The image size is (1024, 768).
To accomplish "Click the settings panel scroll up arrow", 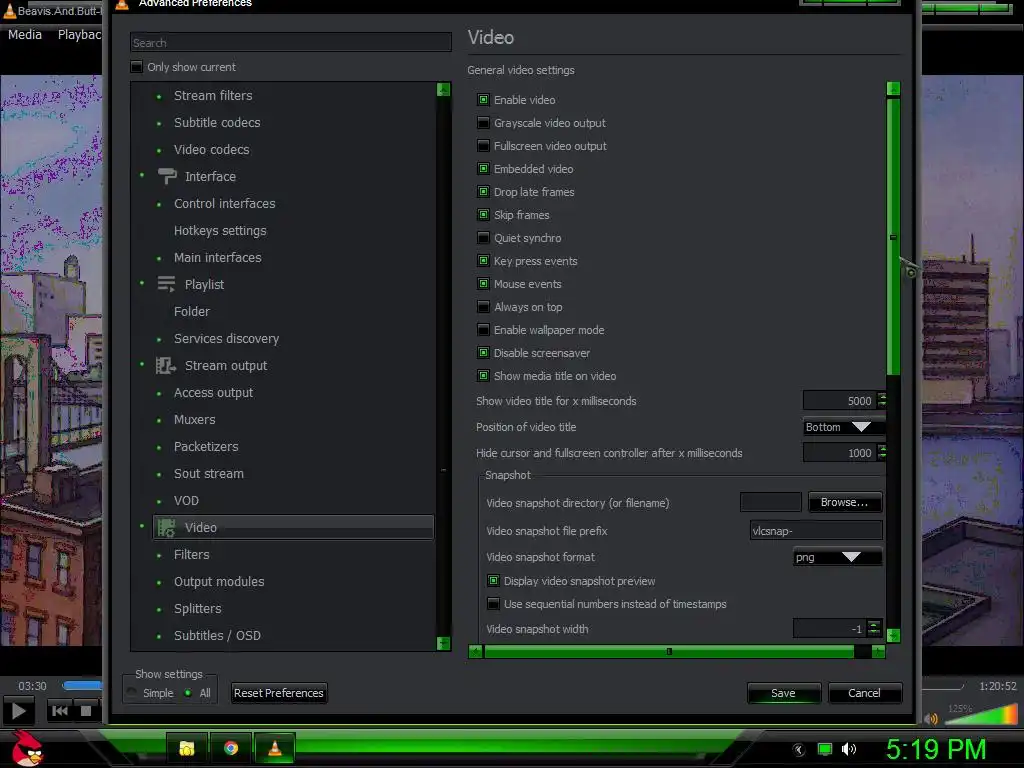I will 893,89.
